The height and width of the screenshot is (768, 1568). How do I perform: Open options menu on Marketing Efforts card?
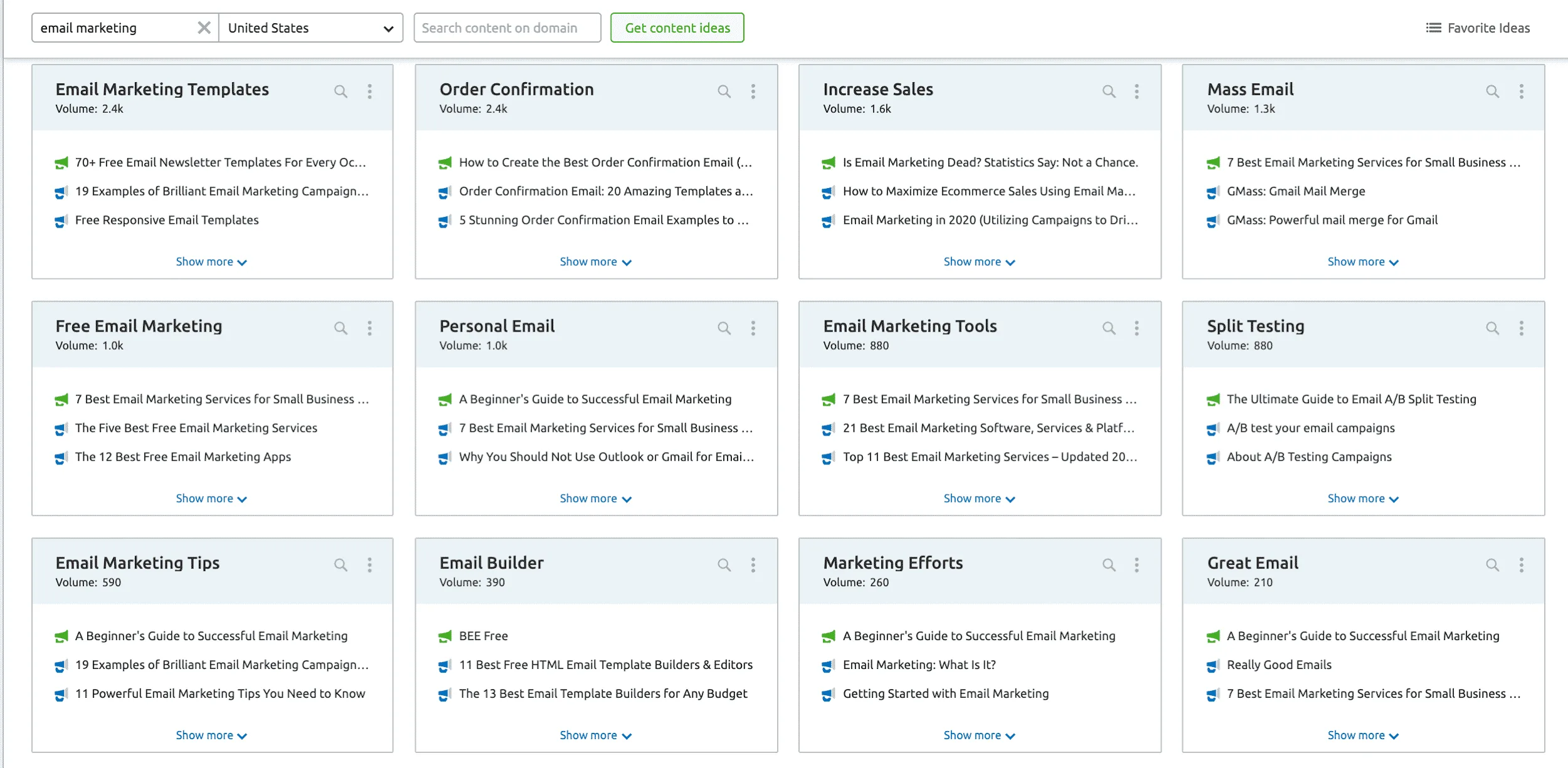point(1136,565)
